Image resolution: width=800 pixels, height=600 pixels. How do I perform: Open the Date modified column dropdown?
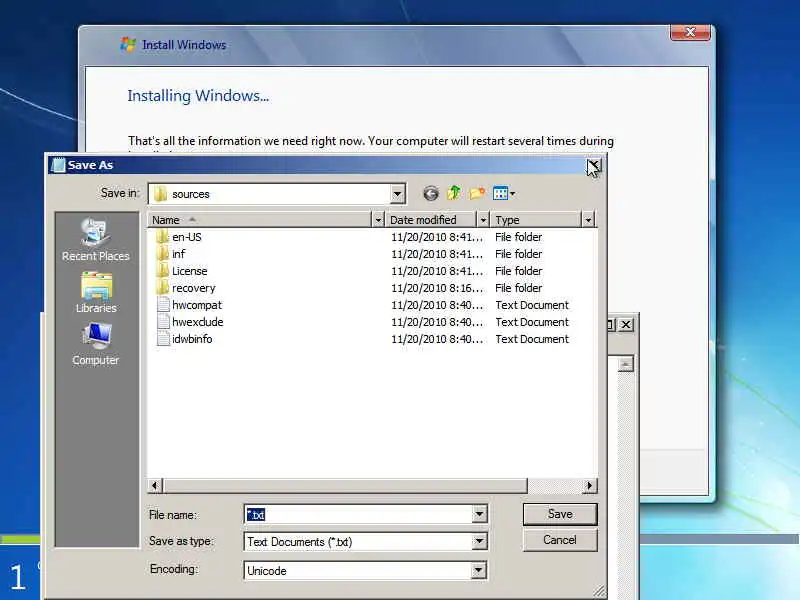483,220
